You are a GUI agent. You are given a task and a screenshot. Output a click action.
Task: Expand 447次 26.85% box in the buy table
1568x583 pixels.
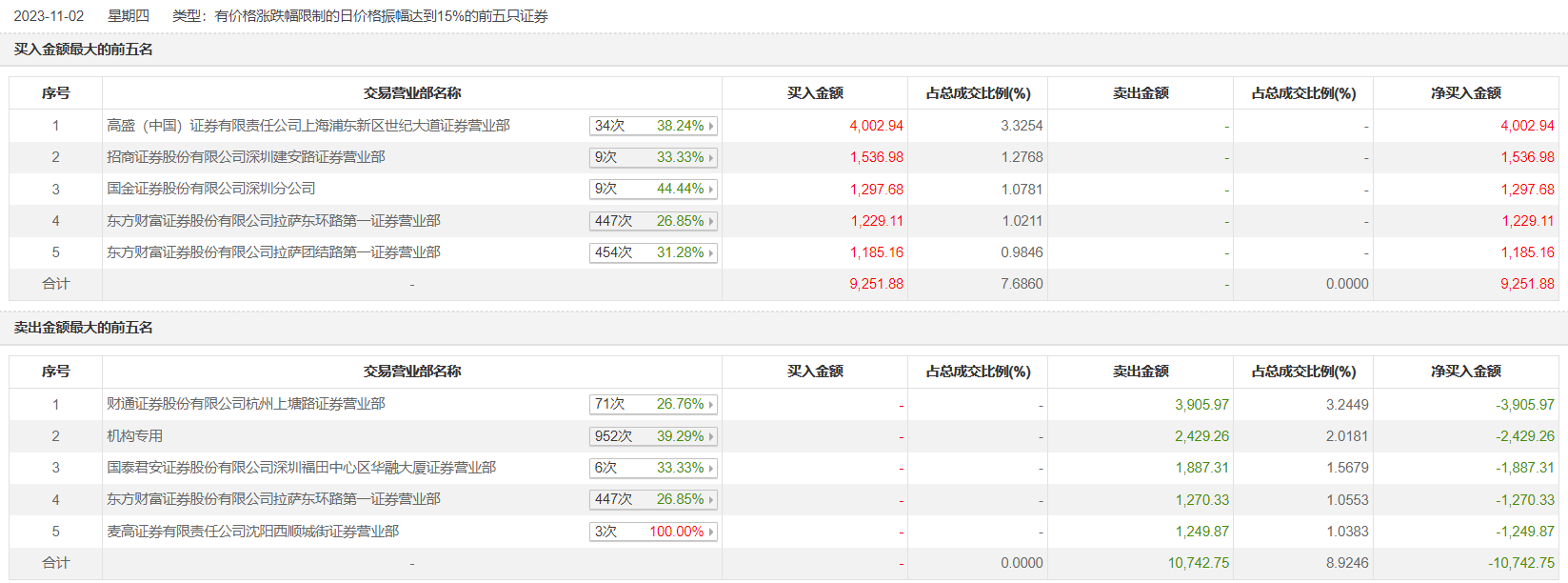coord(652,221)
